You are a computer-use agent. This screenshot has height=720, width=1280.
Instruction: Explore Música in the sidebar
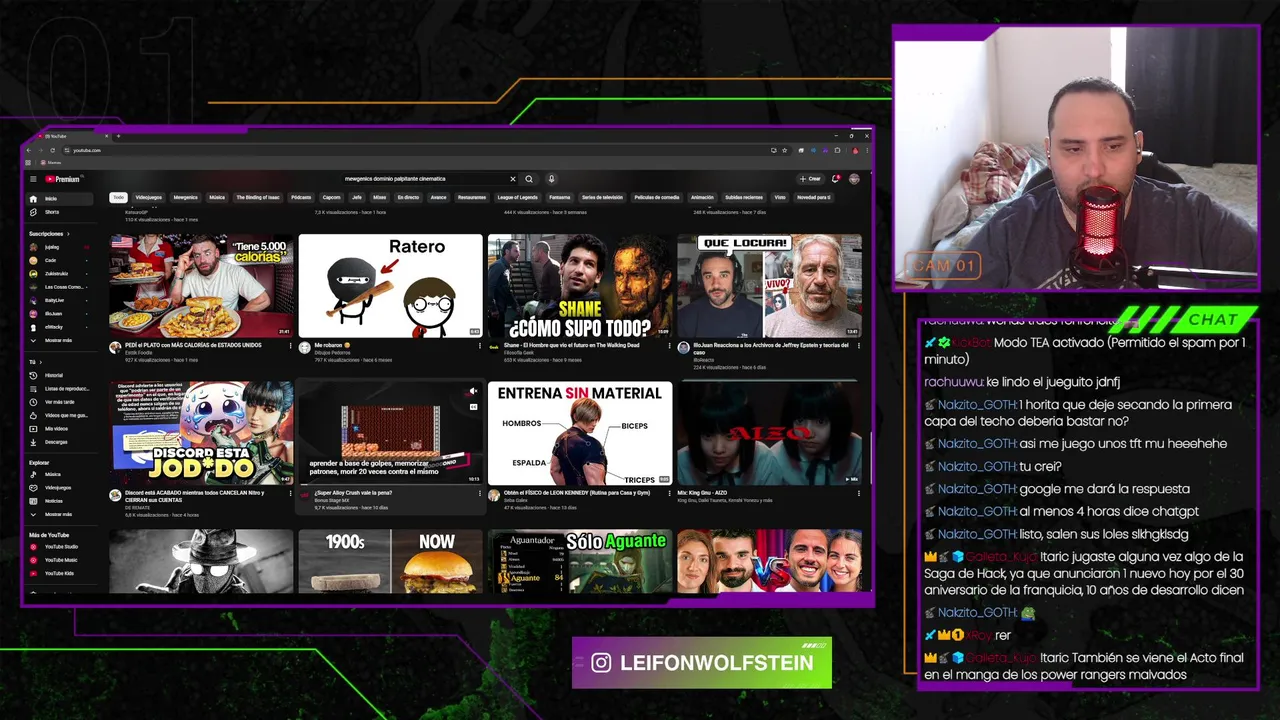(x=60, y=474)
